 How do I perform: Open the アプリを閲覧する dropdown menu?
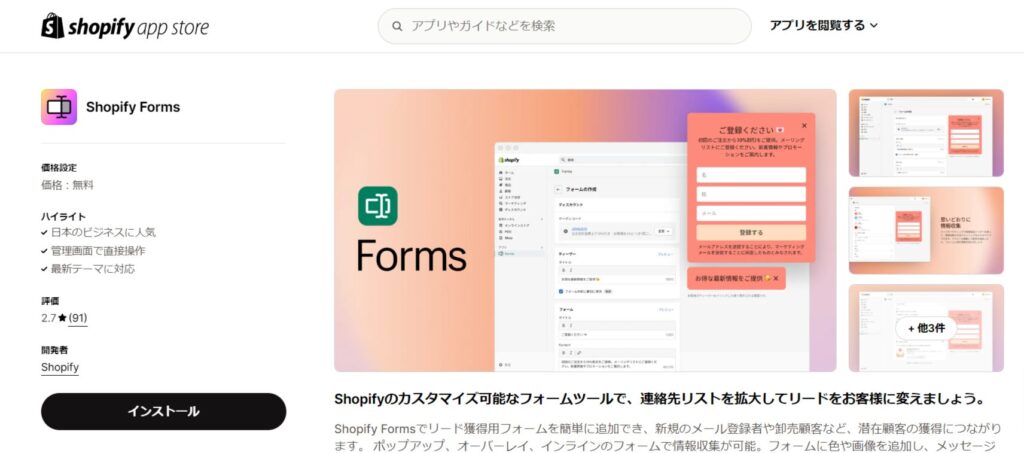824,25
